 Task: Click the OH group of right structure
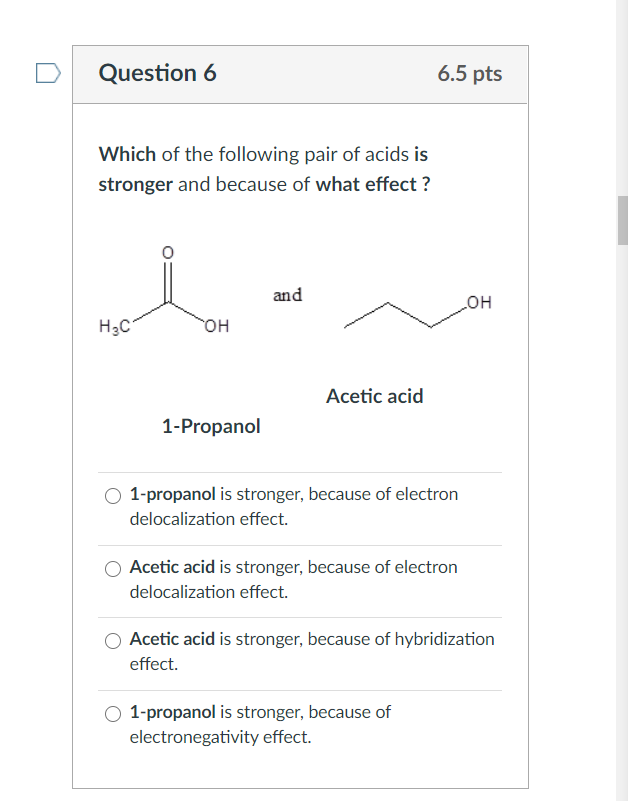(x=480, y=302)
